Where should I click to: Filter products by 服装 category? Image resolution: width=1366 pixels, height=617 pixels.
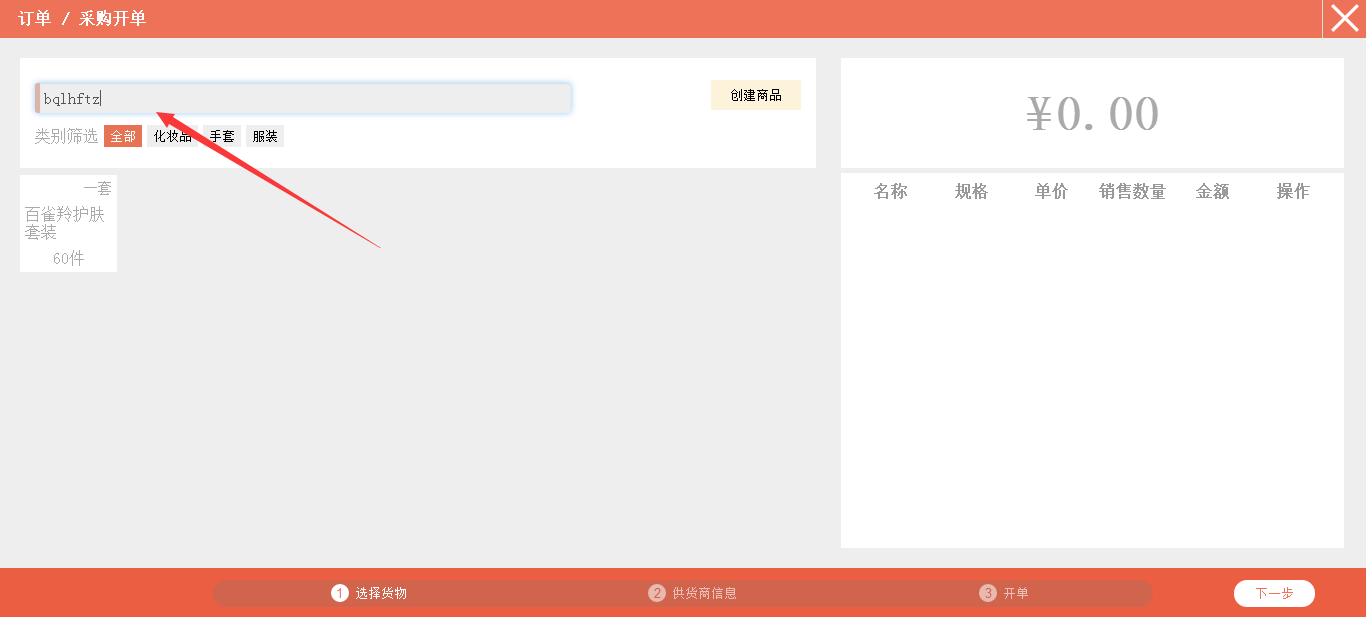pos(265,136)
